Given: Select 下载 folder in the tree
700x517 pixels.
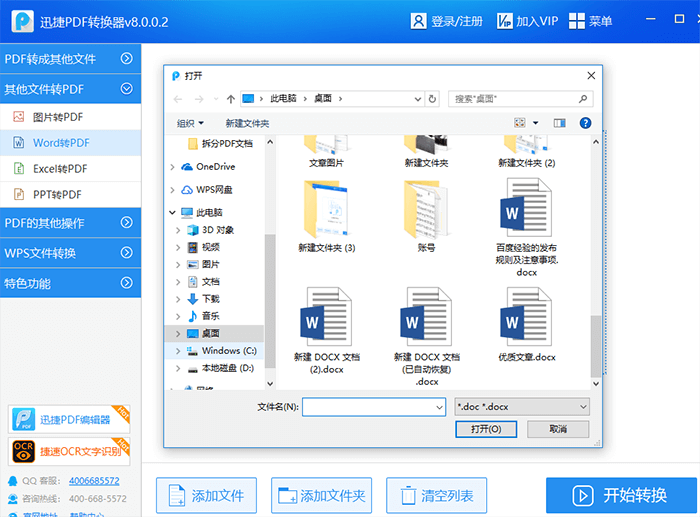Looking at the screenshot, I should pyautogui.click(x=204, y=299).
